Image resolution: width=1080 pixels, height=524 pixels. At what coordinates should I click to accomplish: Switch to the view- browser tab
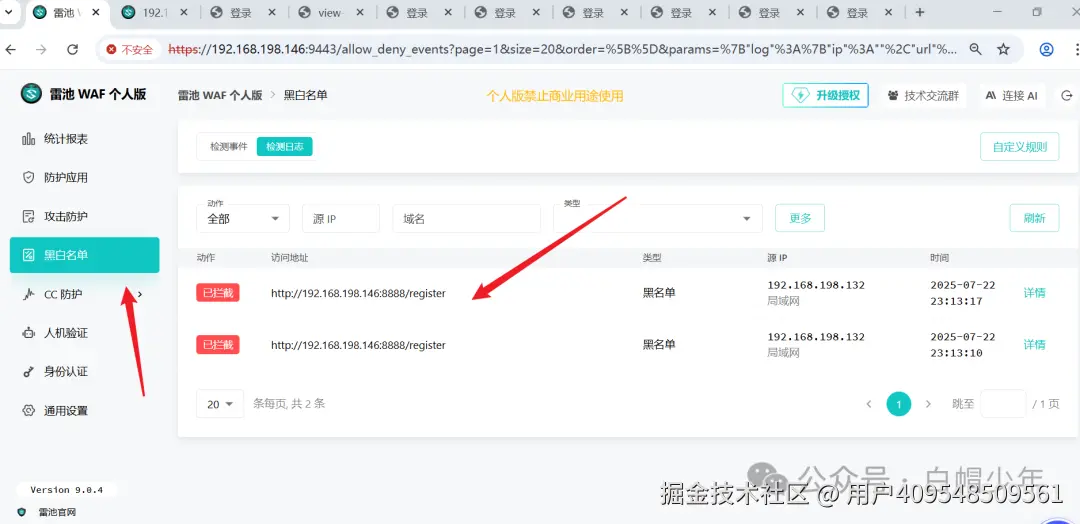tap(330, 12)
